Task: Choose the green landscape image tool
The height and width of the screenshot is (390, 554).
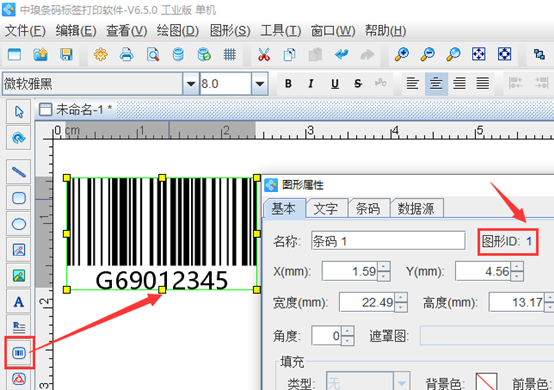Action: [x=19, y=276]
